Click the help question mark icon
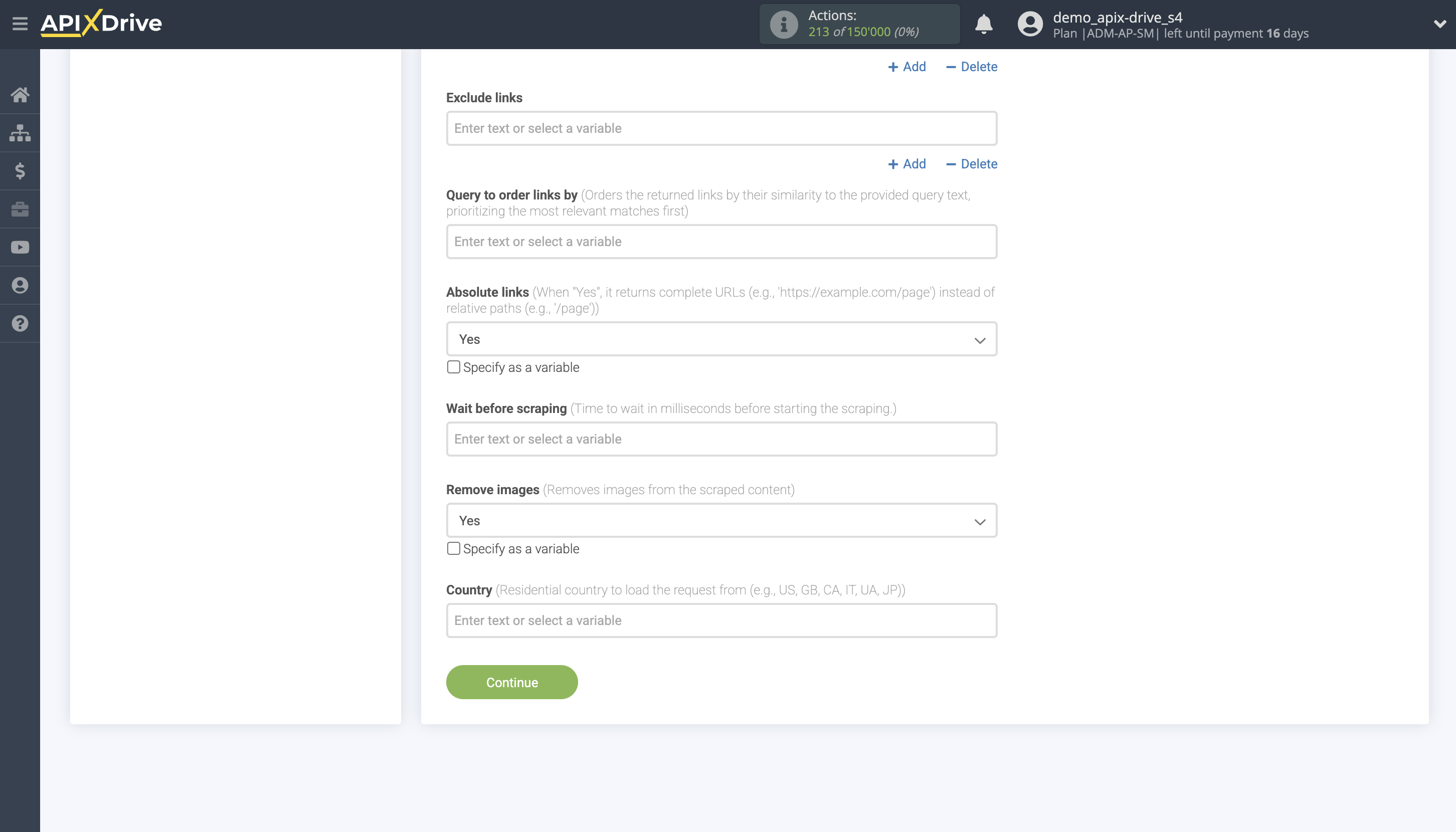Screen dimensions: 1456x832 (x=20, y=323)
